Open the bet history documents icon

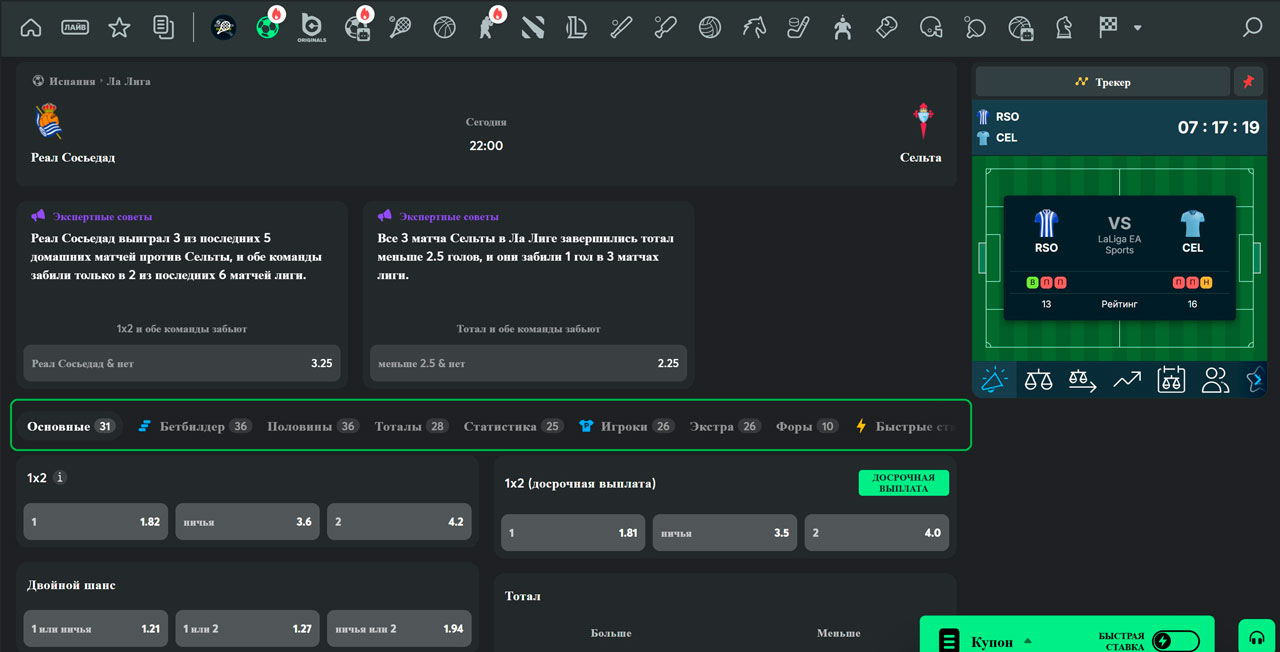pyautogui.click(x=163, y=28)
